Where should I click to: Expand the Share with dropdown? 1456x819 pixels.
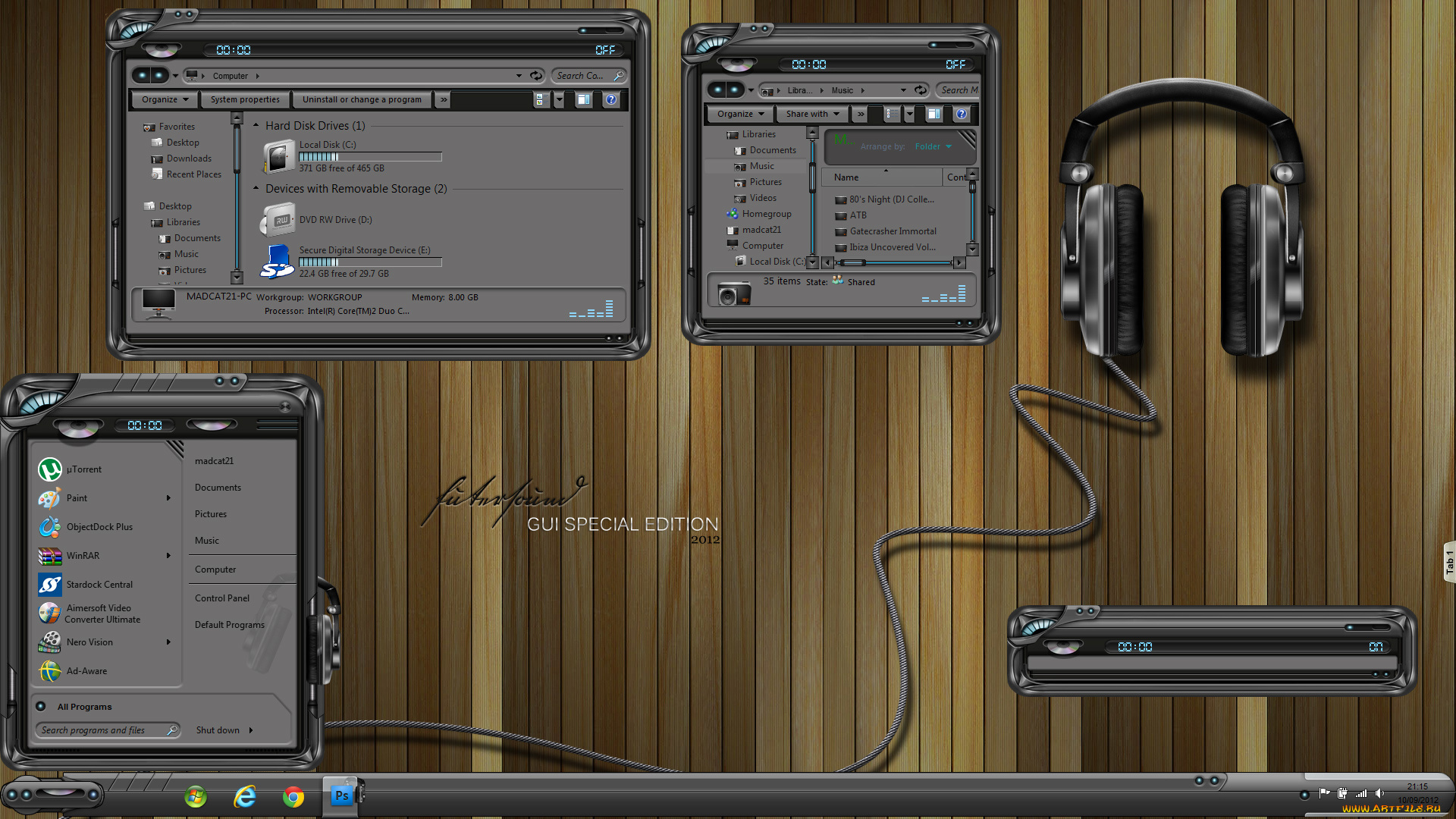pos(812,114)
